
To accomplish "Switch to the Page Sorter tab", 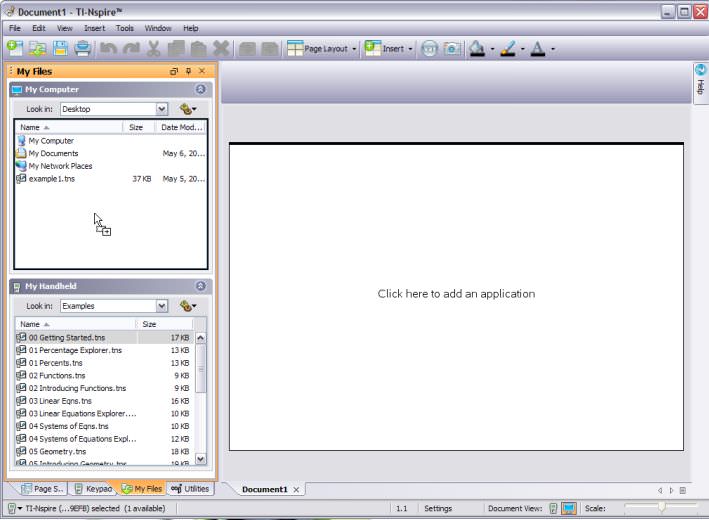I will coord(43,489).
